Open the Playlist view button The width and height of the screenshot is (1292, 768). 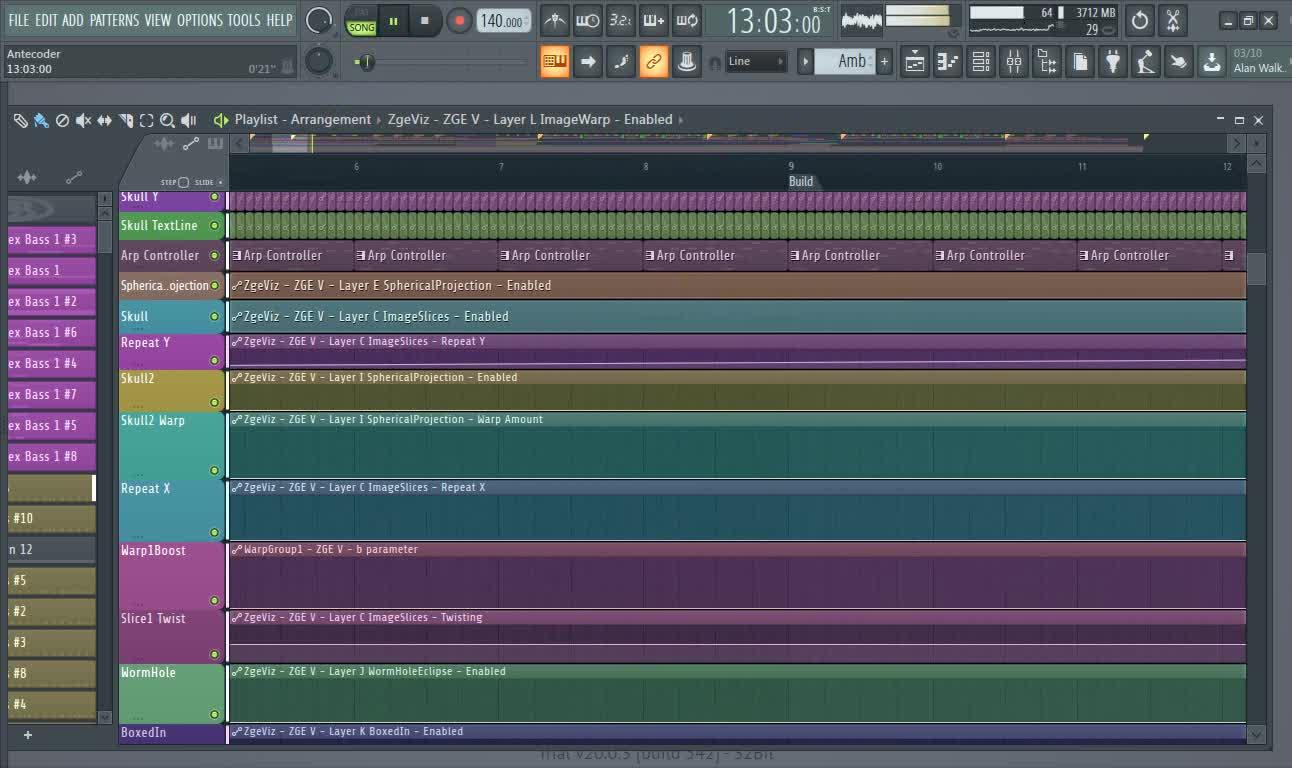click(915, 62)
